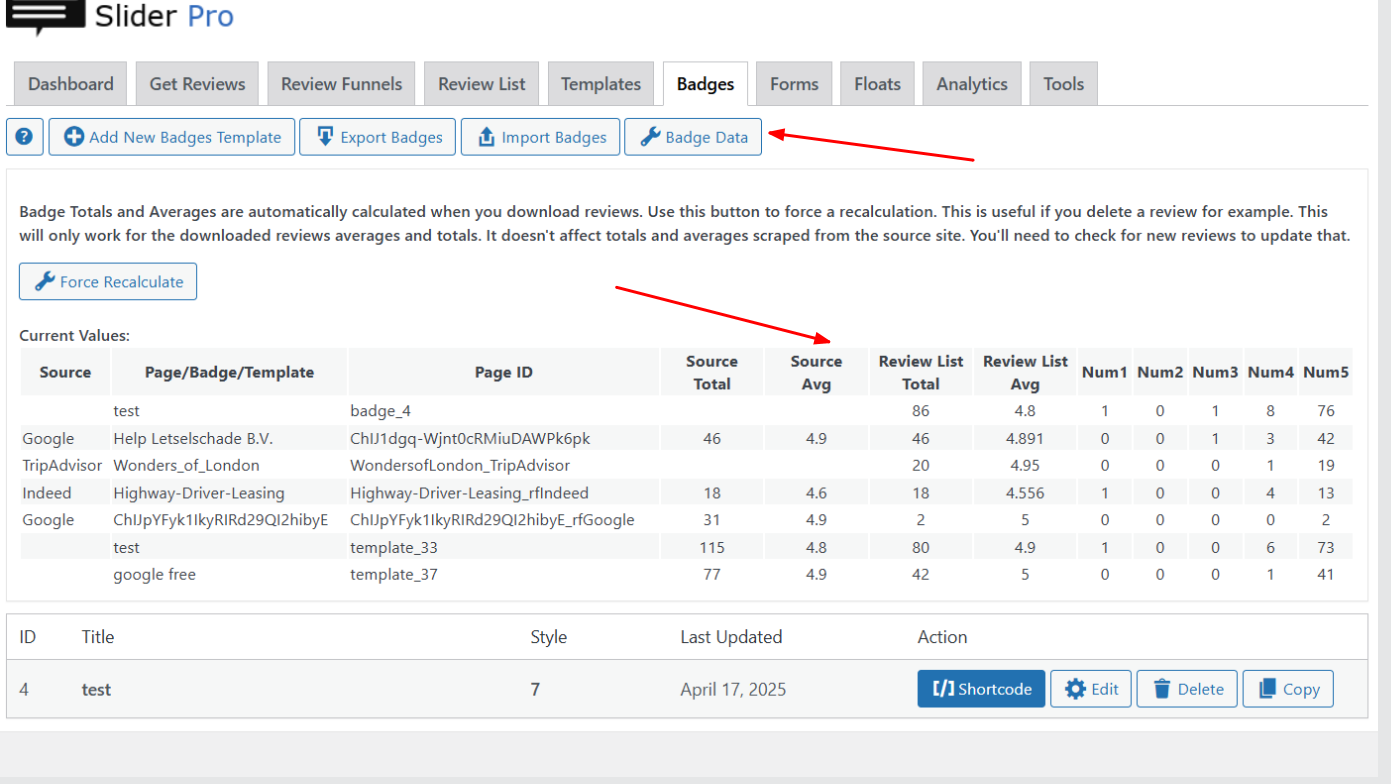Click 'Wonders_of_London' cell
This screenshot has height=784, width=1391.
[186, 465]
